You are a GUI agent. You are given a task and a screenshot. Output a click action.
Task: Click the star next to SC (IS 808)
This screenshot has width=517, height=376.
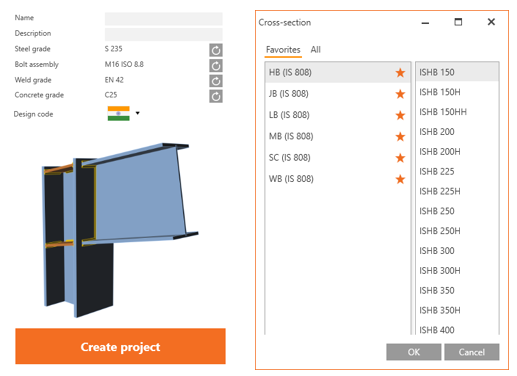[400, 158]
